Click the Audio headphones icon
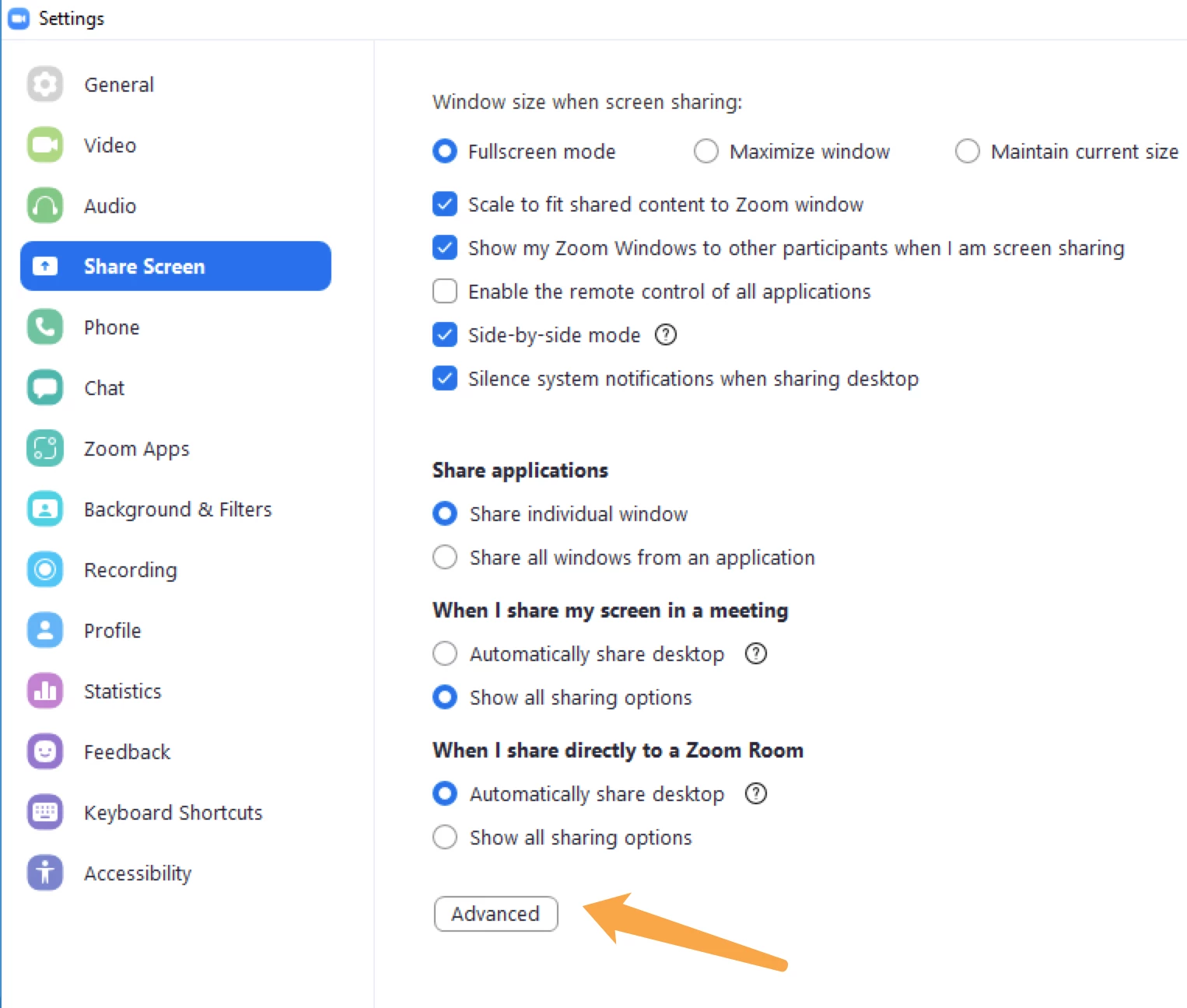1187x1008 pixels. point(45,205)
